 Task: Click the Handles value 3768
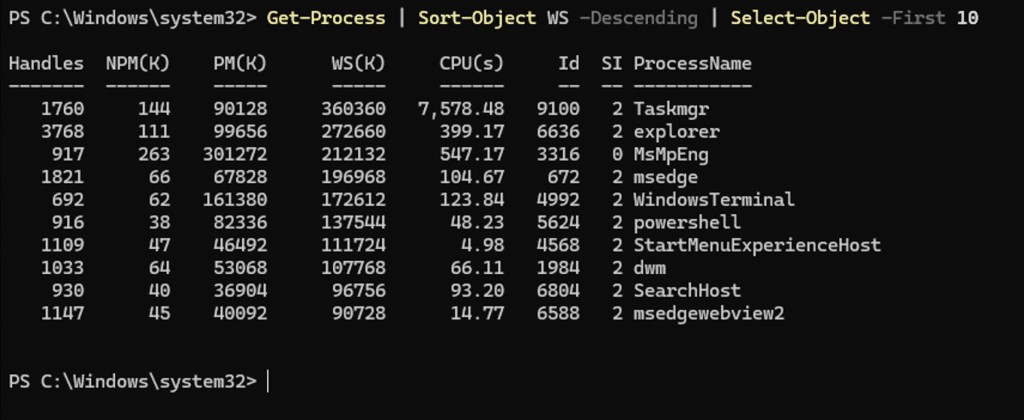[x=63, y=132]
